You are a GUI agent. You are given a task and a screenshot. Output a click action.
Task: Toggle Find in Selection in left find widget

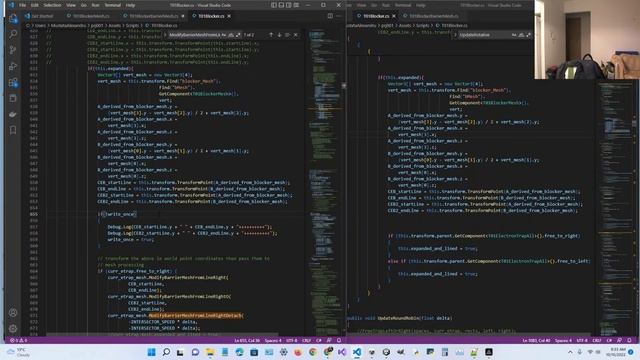287,35
